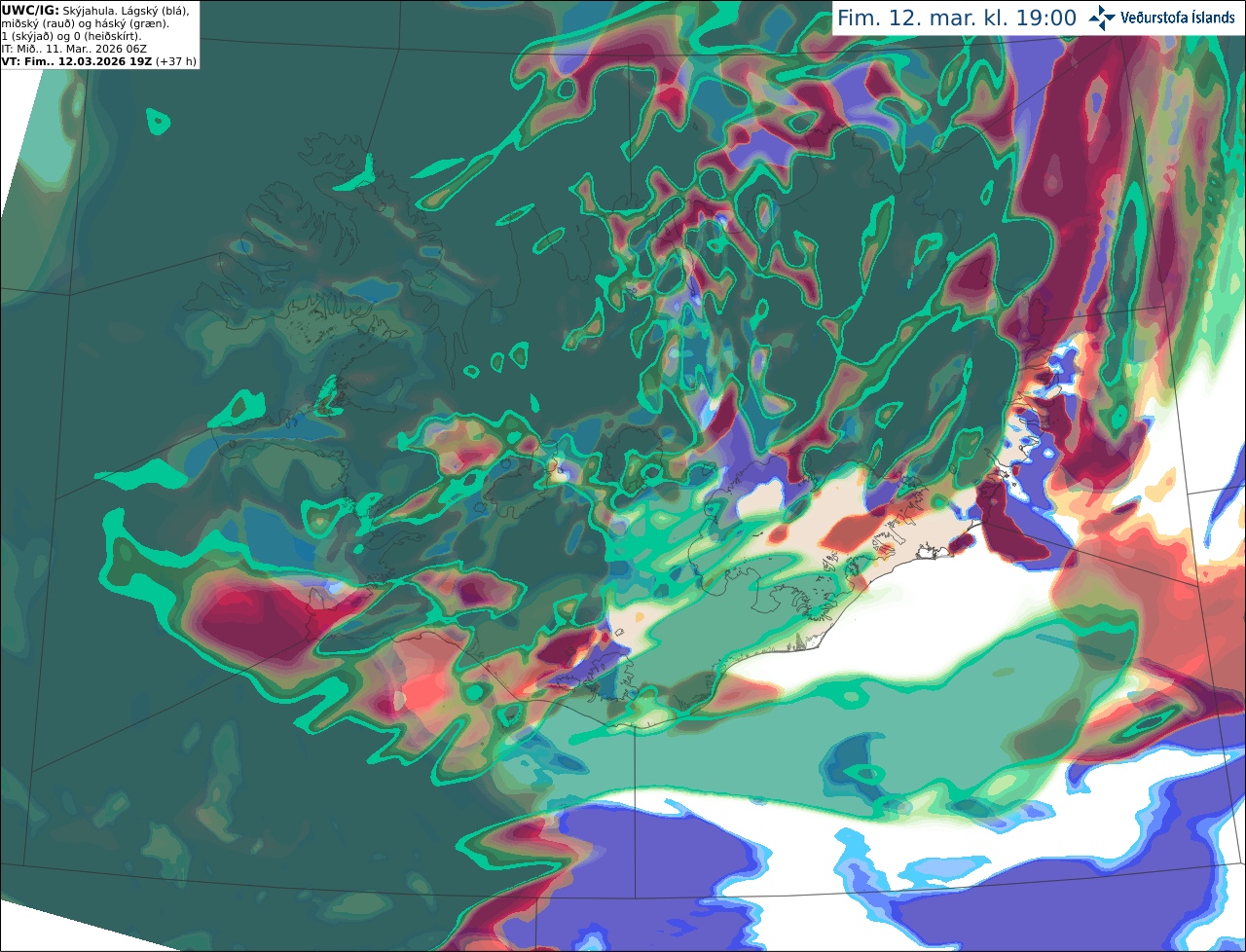Click the Veðurstofa Íslands pinwheel logo icon

point(1102,18)
